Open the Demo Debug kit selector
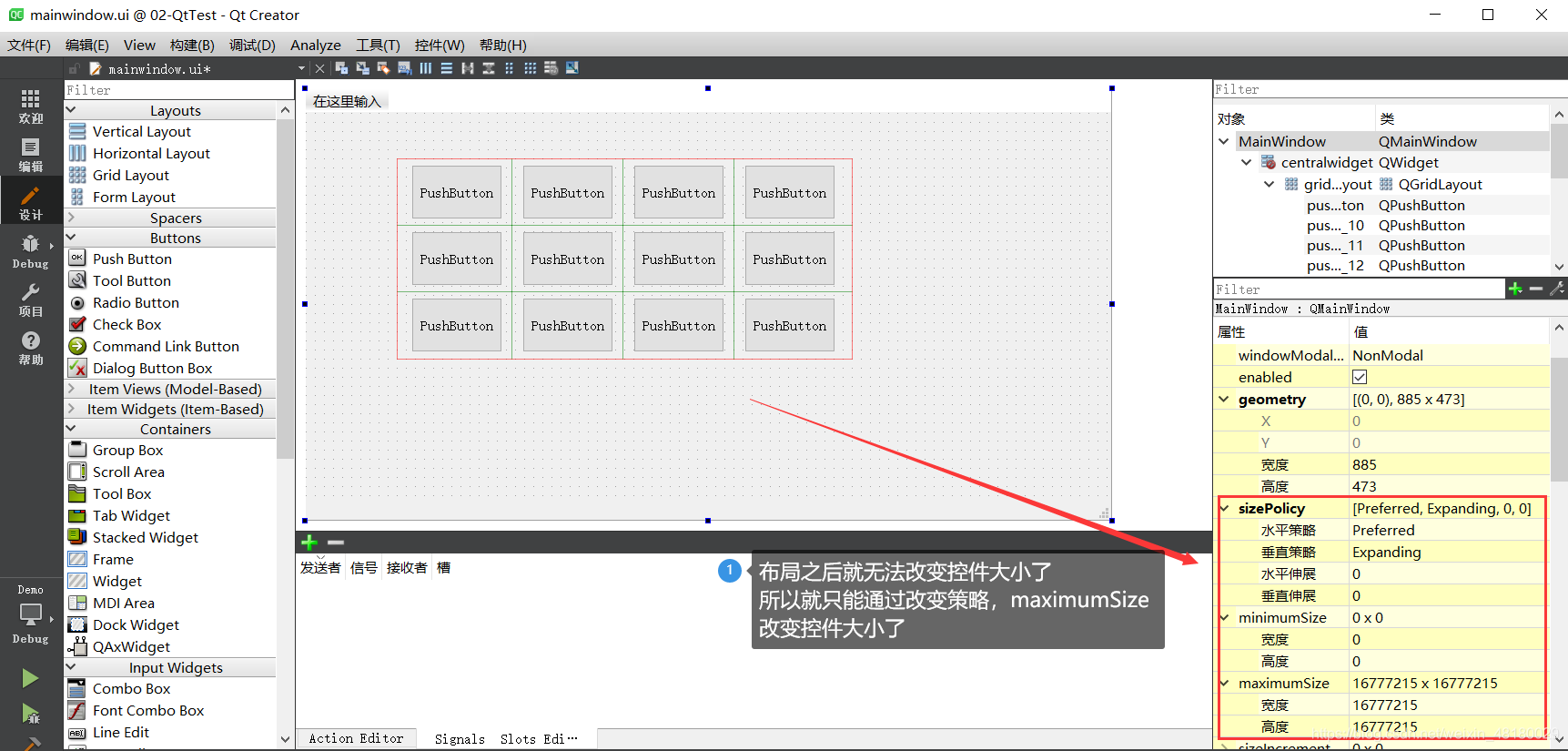Viewport: 1568px width, 751px height. [x=31, y=614]
